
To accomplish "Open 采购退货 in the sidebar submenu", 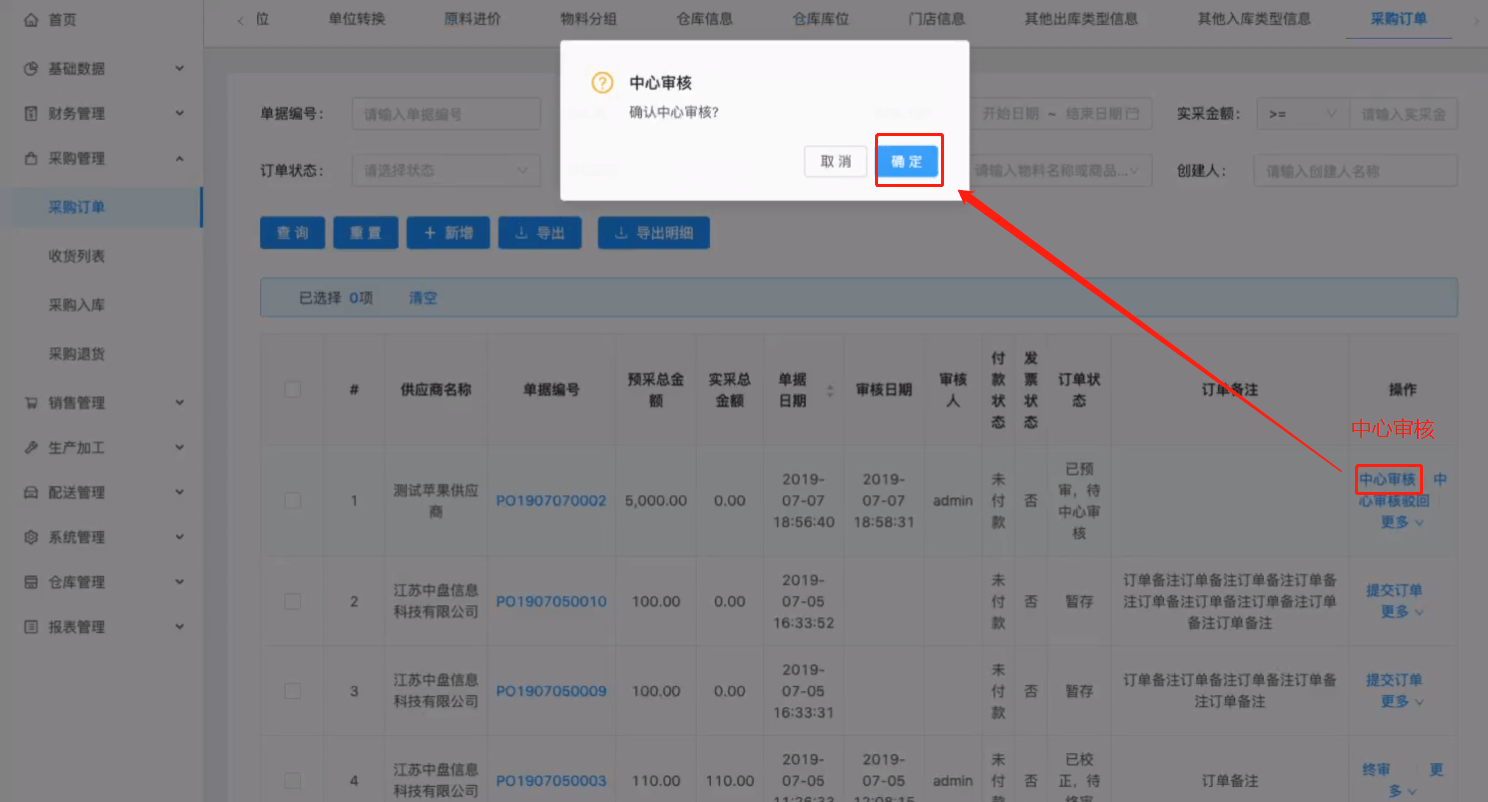I will coord(77,354).
